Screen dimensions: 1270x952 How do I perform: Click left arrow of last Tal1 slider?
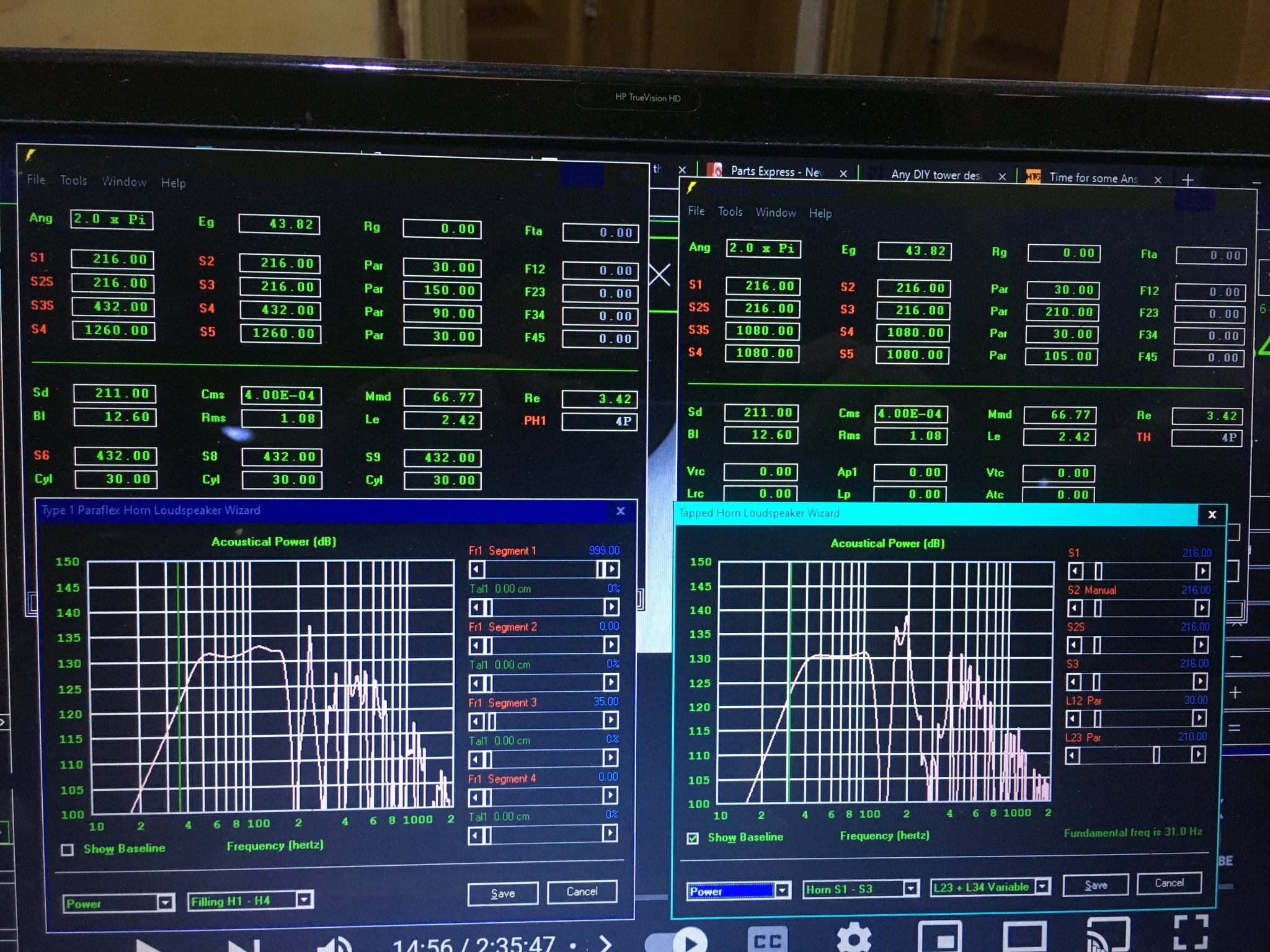[476, 835]
